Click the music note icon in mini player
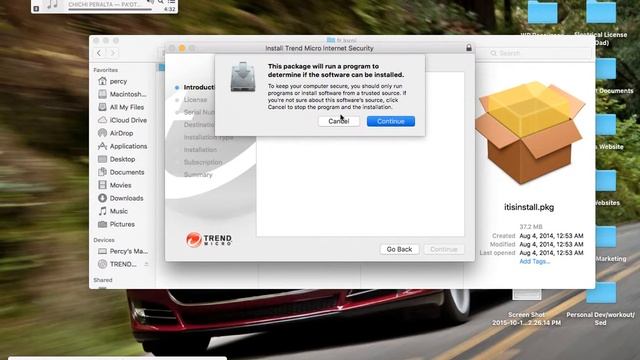The width and height of the screenshot is (640, 360). [x=53, y=4]
